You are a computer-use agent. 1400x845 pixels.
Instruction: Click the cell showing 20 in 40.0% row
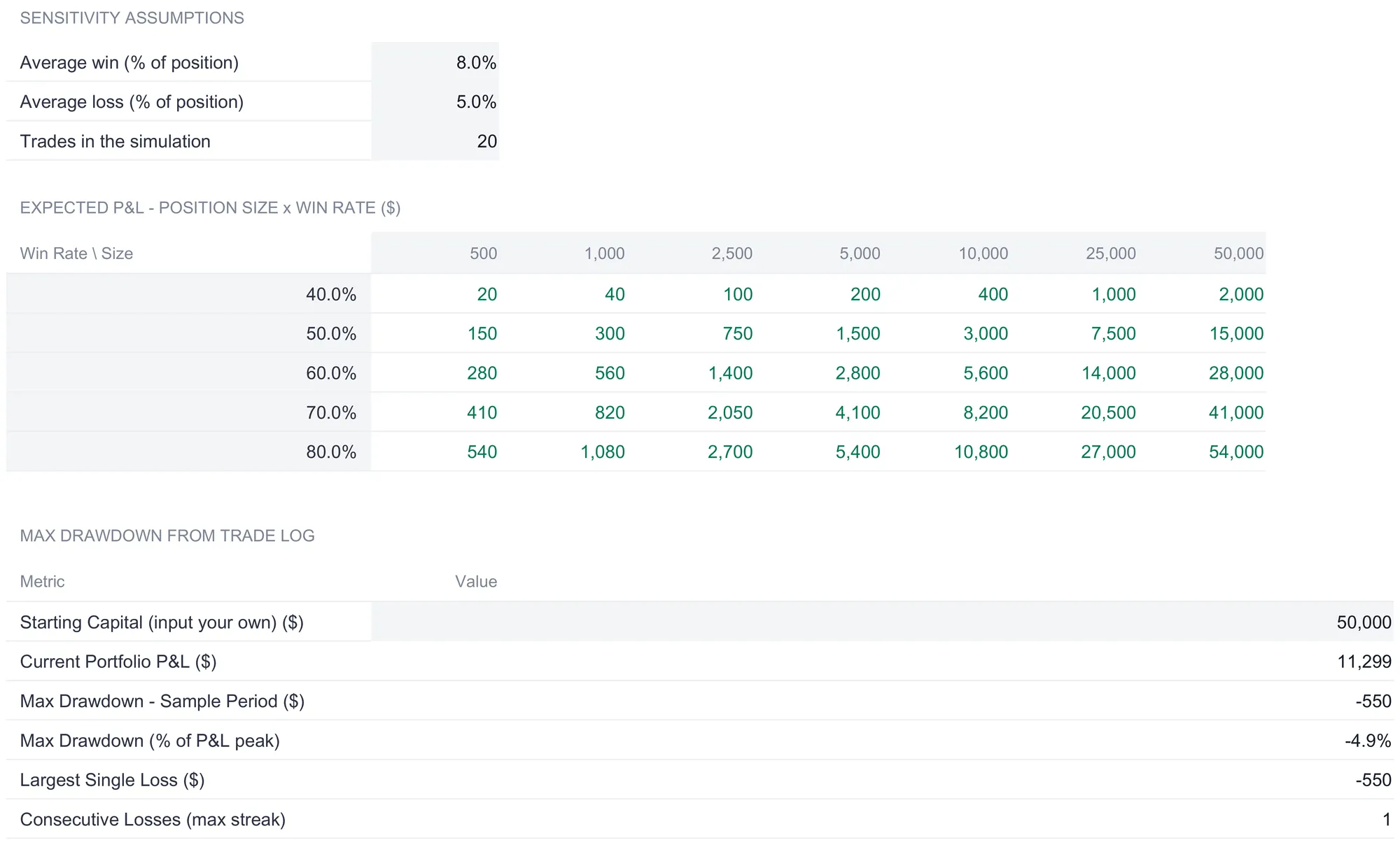pyautogui.click(x=487, y=294)
